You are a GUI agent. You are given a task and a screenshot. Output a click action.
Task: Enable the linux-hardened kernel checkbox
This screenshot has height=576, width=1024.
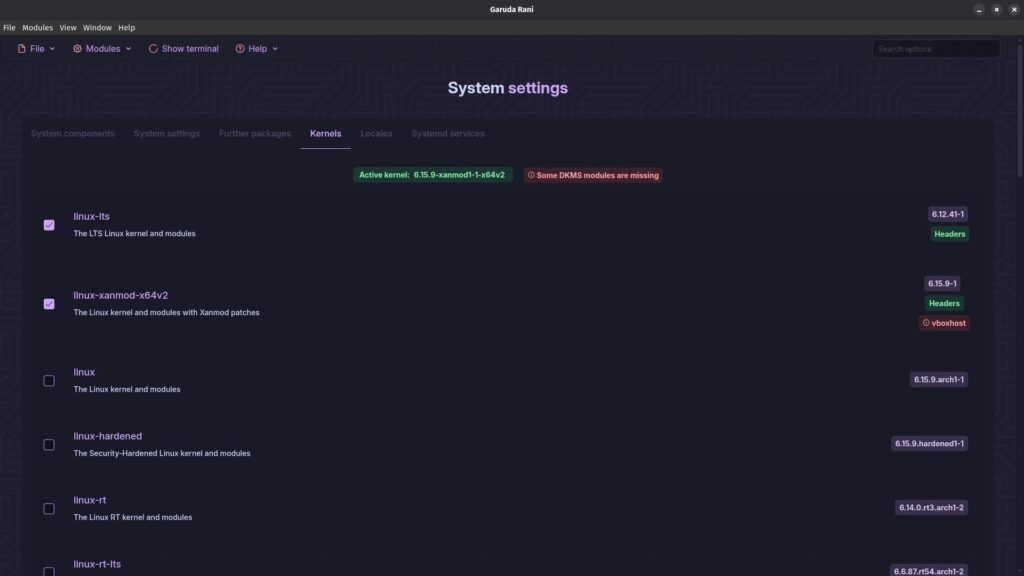click(x=49, y=445)
